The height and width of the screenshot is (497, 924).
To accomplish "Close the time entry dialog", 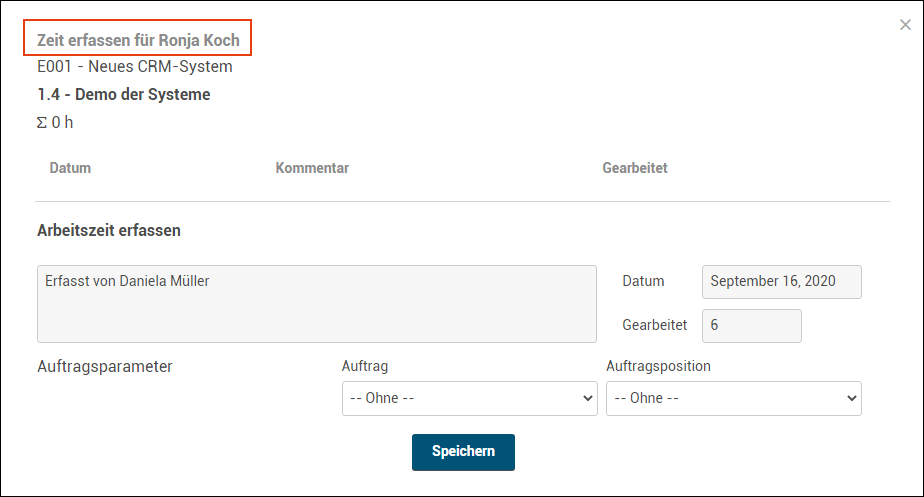I will (905, 25).
